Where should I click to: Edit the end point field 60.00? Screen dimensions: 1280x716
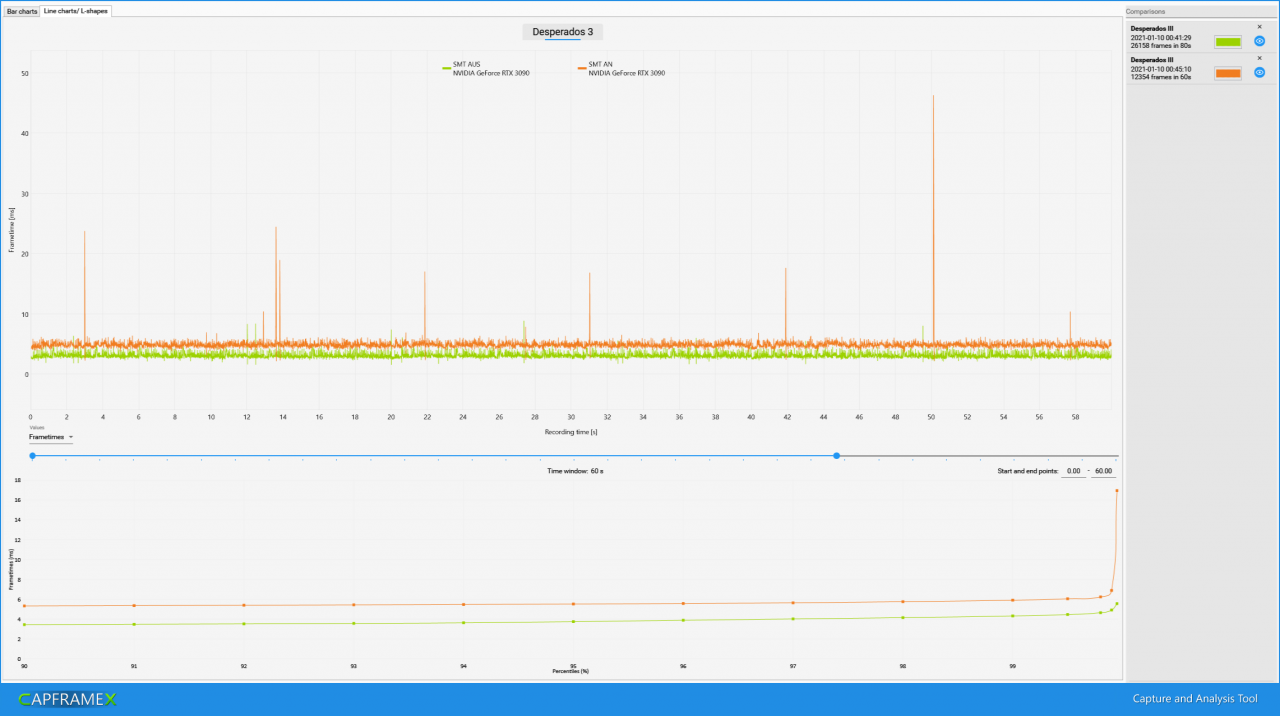pos(1104,470)
